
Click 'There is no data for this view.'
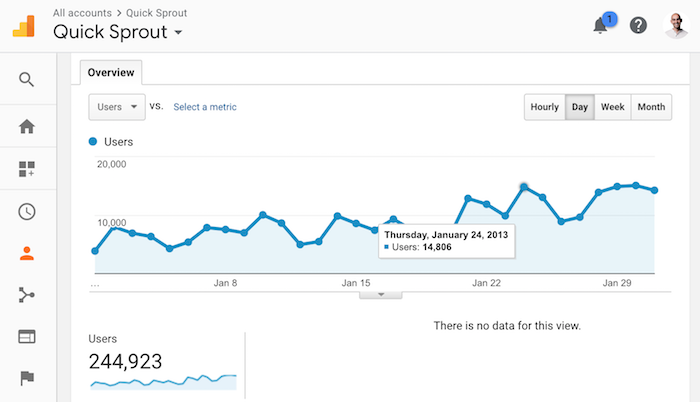coord(507,326)
